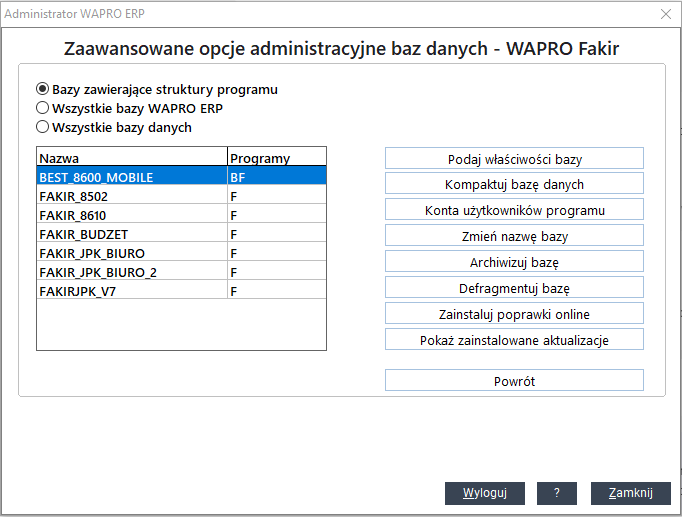
Task: Select database row FAKIR_8610
Action: (181, 215)
